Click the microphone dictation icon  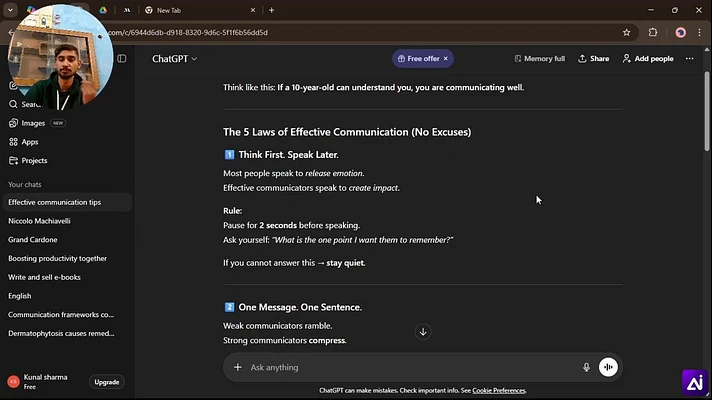pos(586,367)
